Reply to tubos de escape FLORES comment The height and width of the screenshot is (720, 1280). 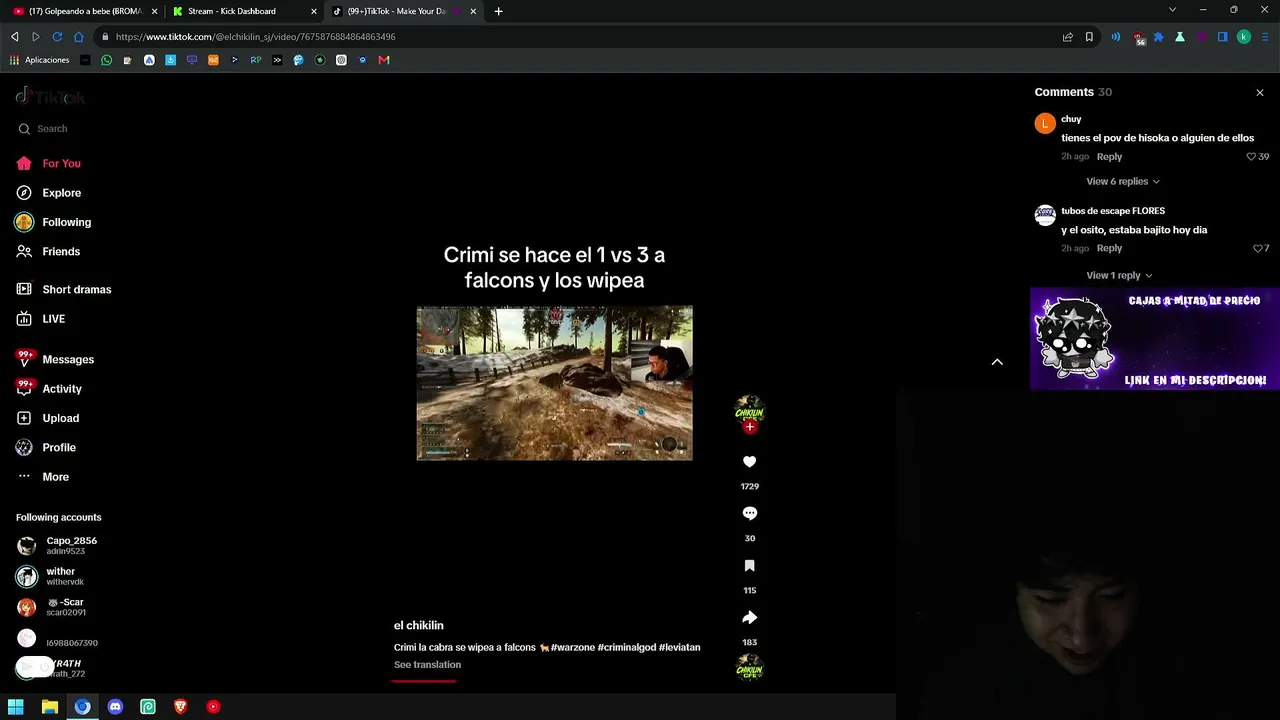point(1109,249)
